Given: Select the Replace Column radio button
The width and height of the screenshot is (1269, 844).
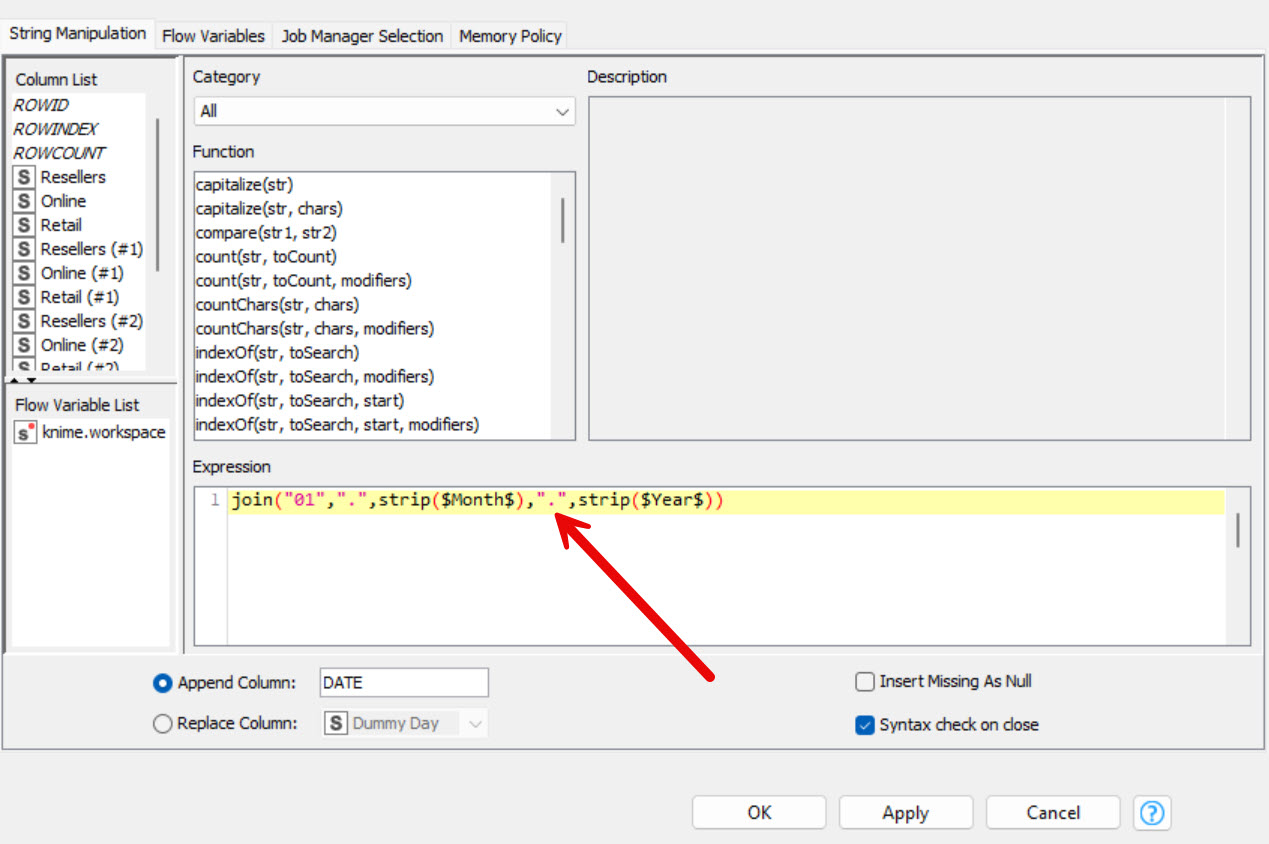Looking at the screenshot, I should click(161, 723).
